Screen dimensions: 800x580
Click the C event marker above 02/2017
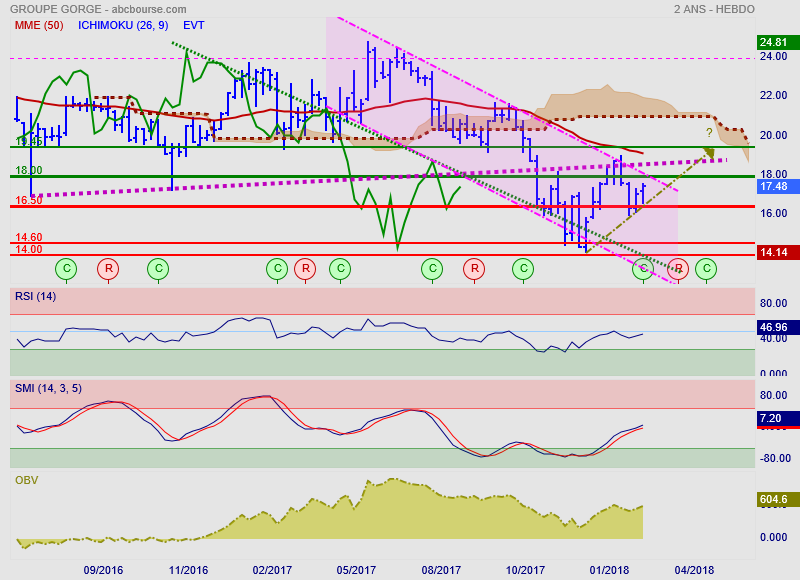point(278,268)
